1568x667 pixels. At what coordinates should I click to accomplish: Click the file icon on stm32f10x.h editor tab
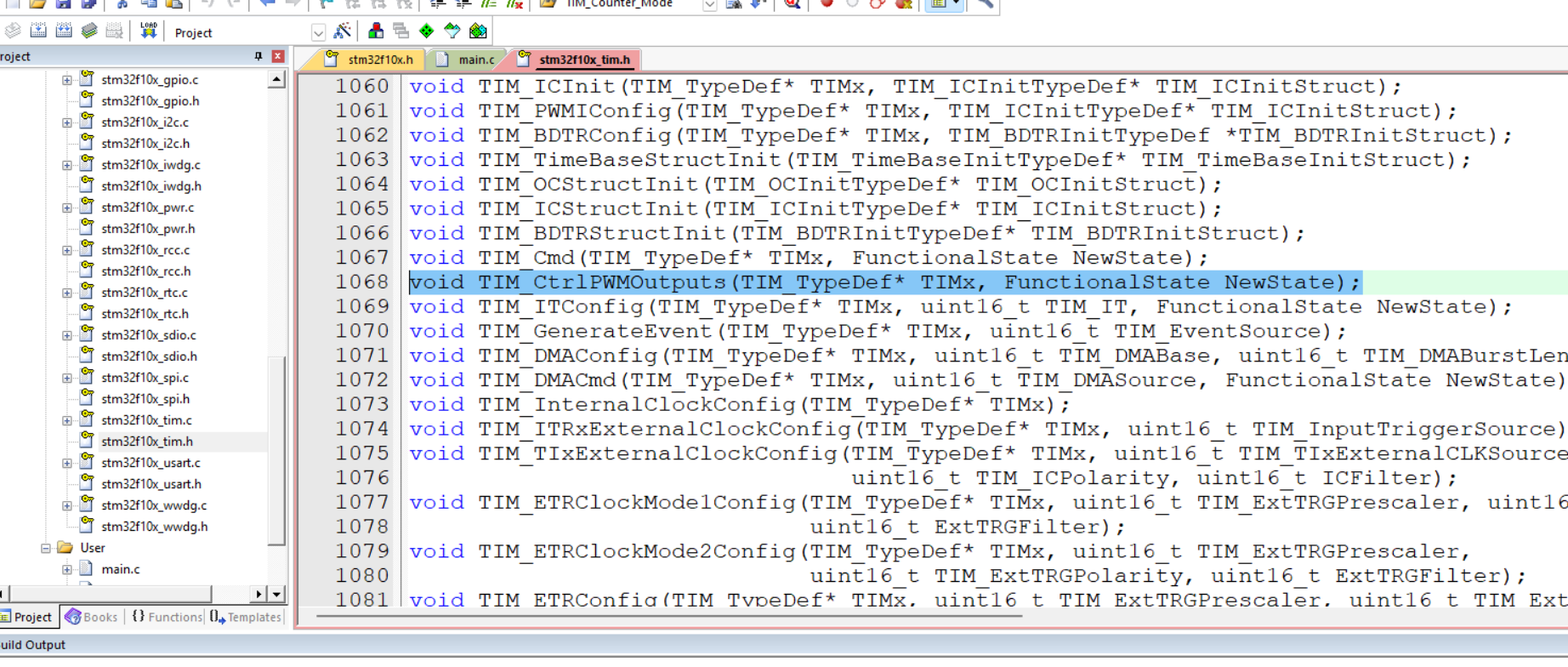pos(332,59)
